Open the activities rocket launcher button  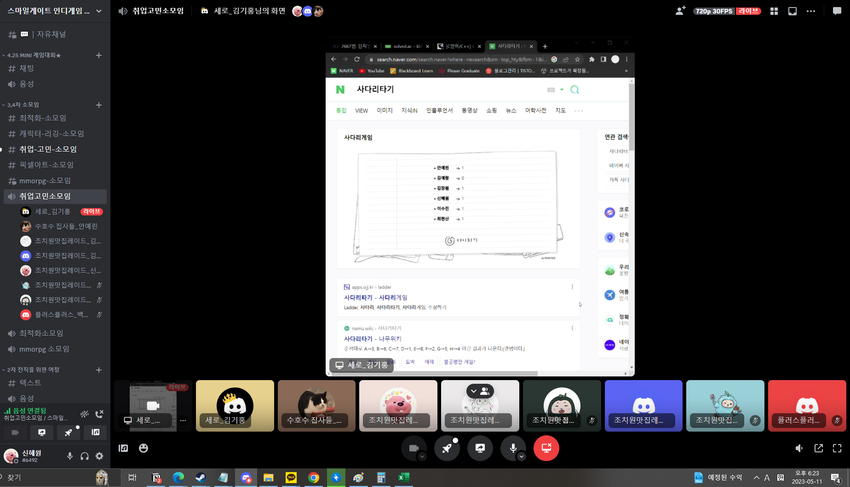(x=448, y=449)
